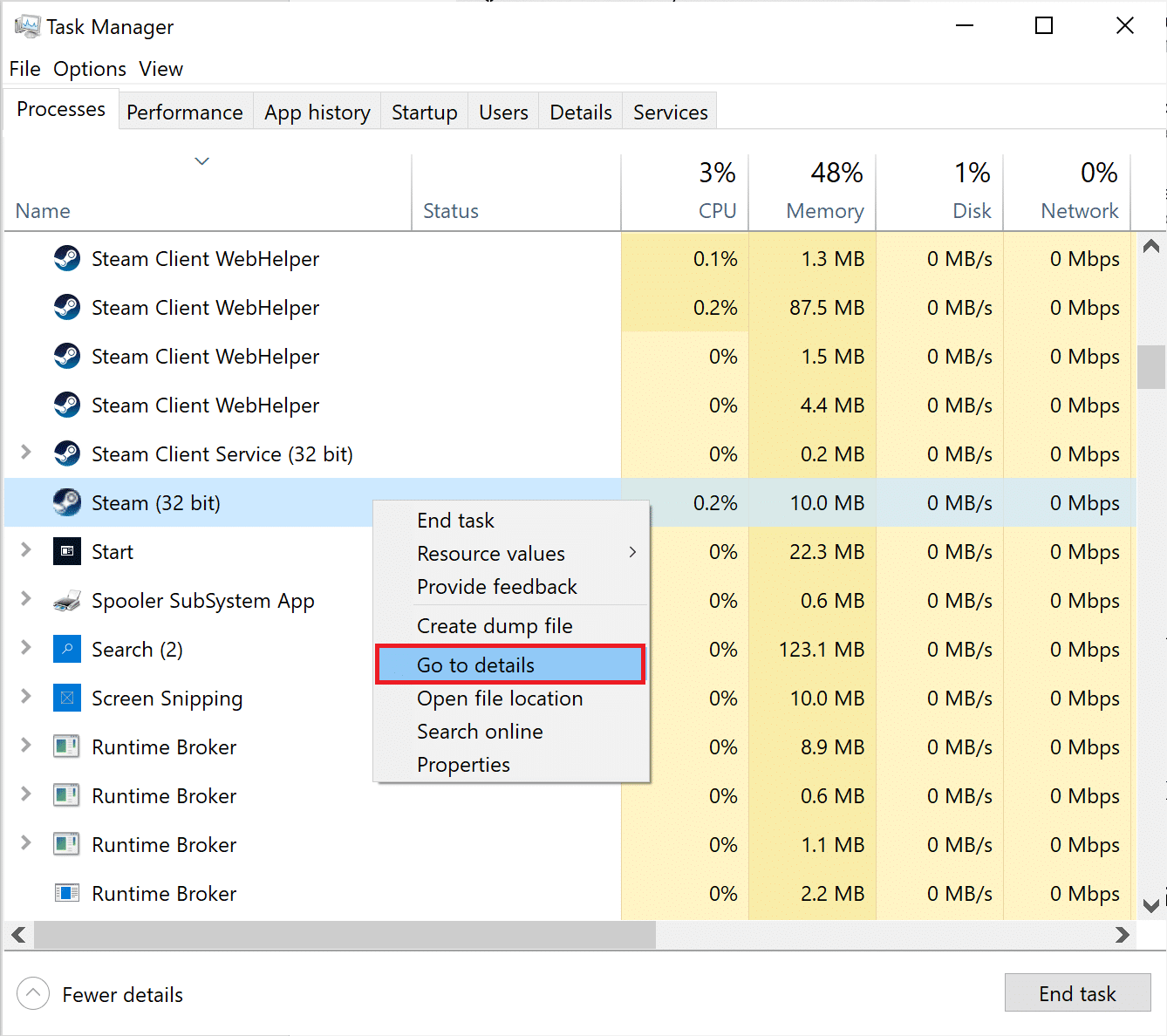Click the Task Manager title bar icon
The image size is (1167, 1036).
26,27
